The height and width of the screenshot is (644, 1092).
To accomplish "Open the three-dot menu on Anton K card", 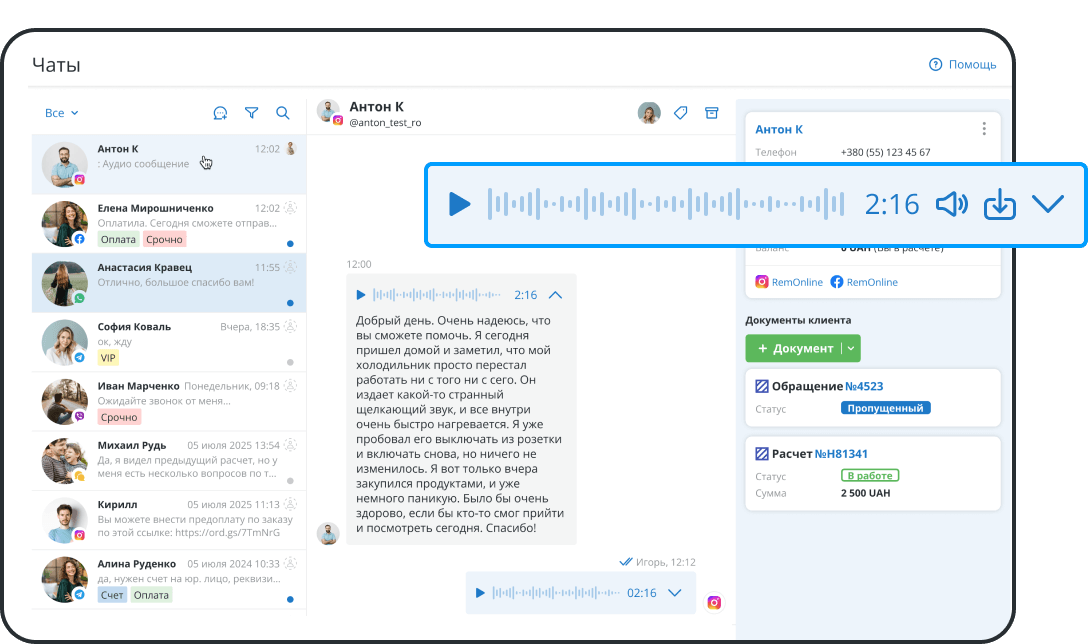I will pos(983,128).
